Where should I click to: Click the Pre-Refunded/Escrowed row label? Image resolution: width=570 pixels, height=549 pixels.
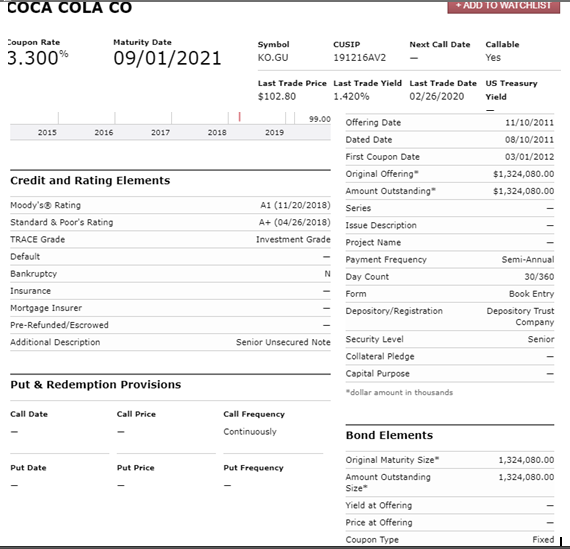[x=59, y=325]
